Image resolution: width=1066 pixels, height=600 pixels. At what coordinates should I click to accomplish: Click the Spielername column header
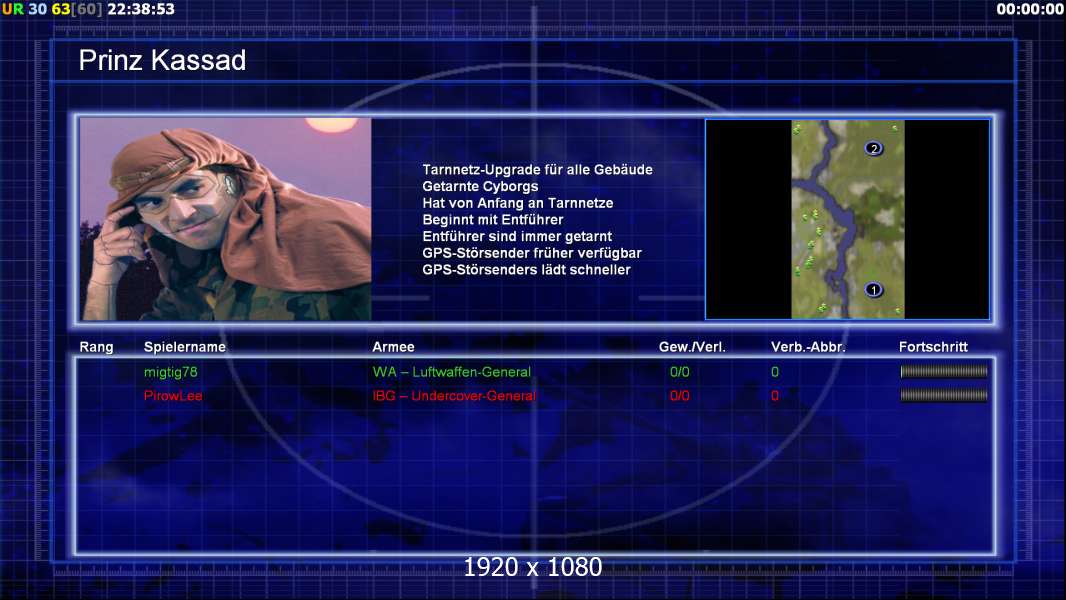185,347
